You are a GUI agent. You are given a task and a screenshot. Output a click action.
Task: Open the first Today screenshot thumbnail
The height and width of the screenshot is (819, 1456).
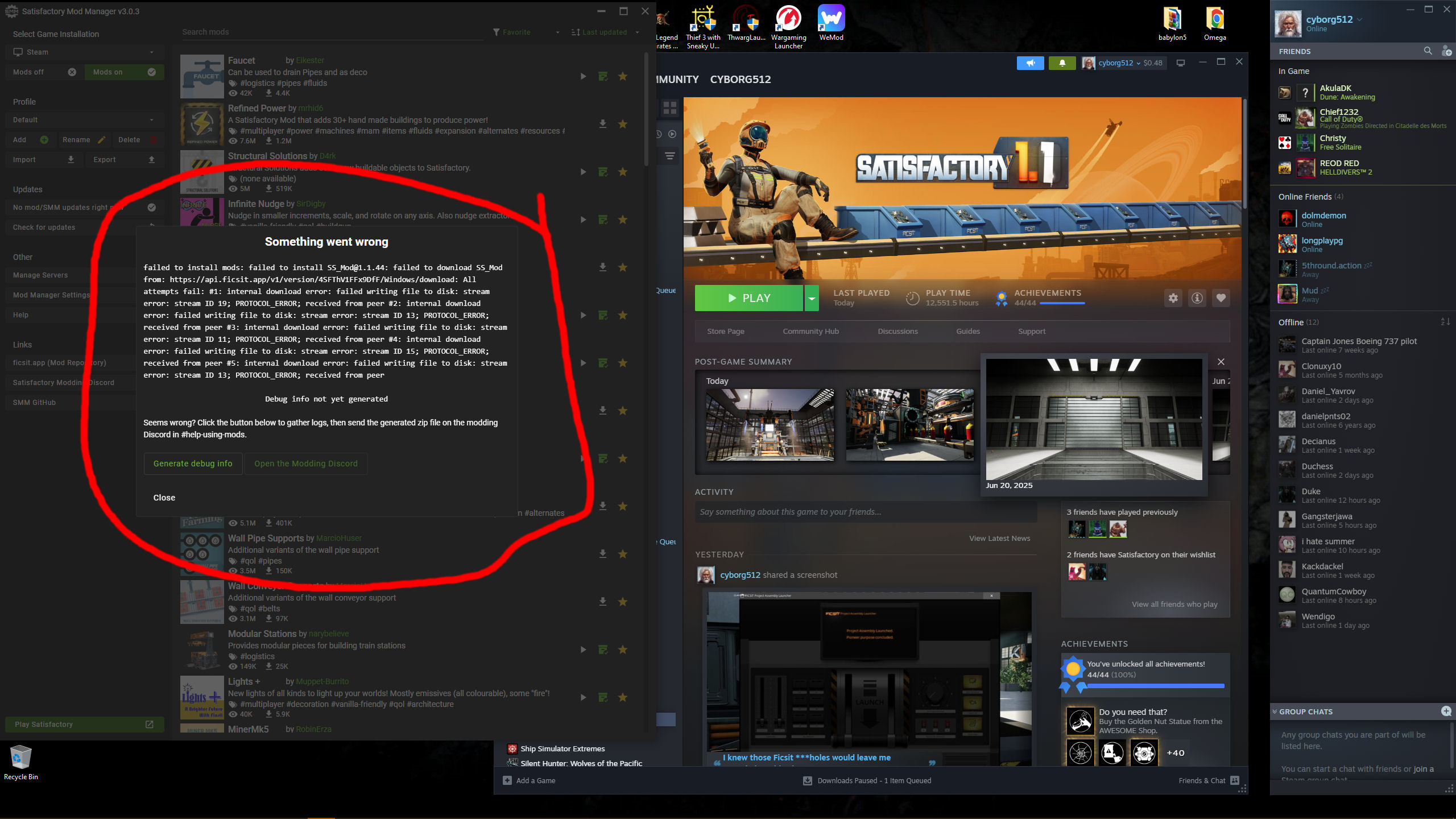point(770,425)
